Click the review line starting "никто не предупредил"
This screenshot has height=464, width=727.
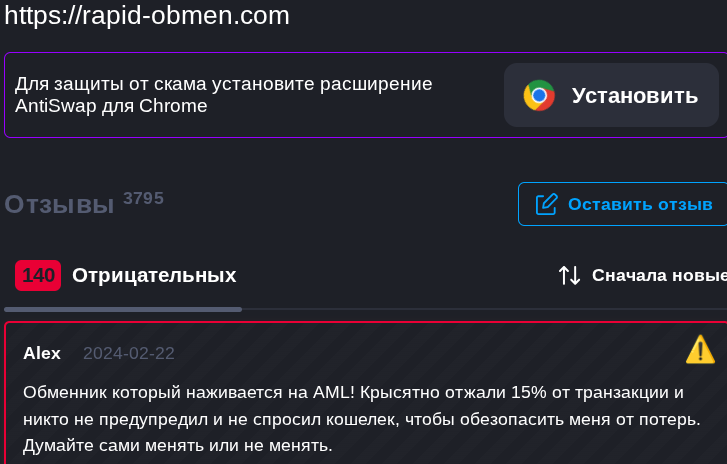(x=361, y=418)
